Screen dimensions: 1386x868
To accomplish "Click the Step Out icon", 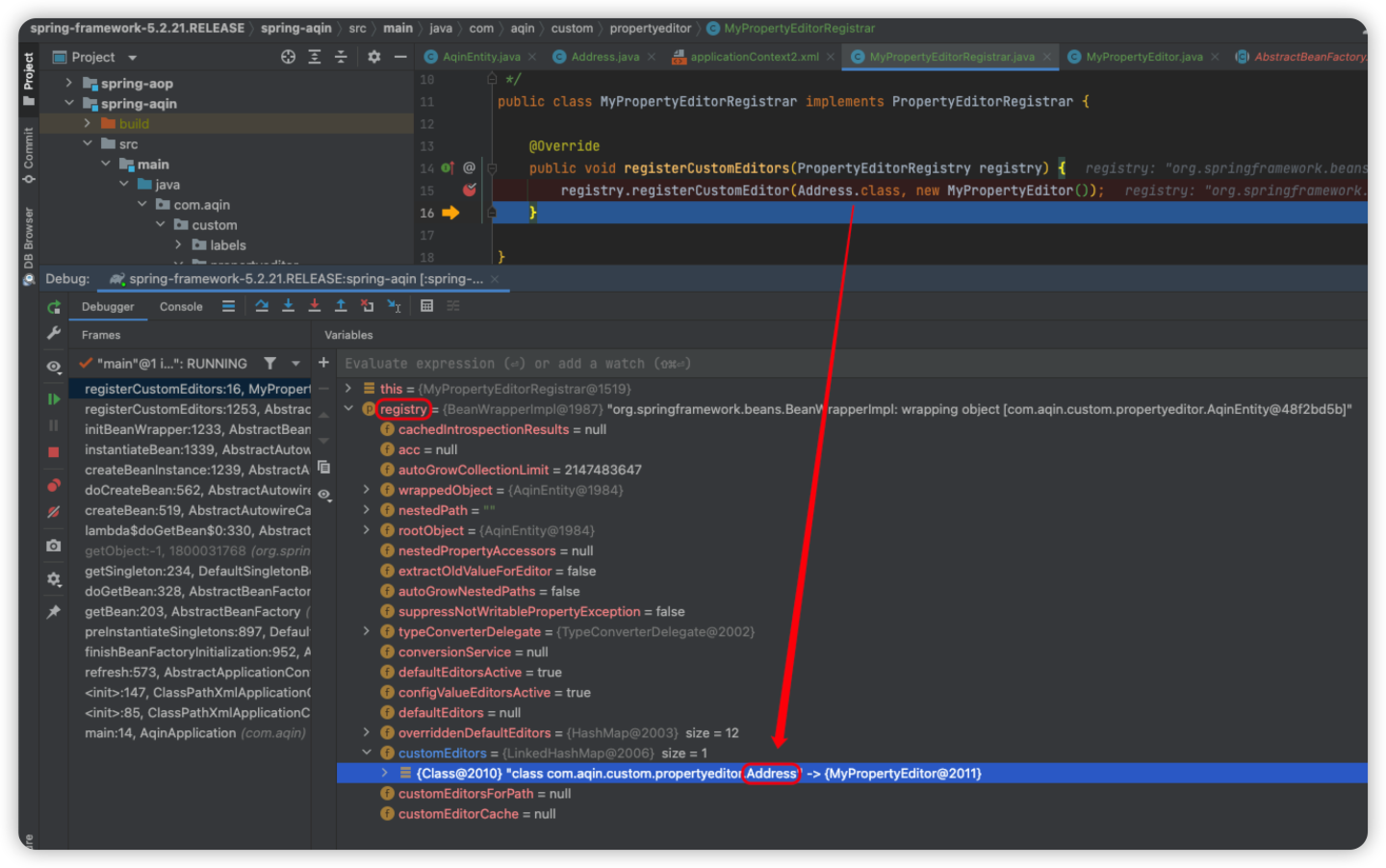I will click(x=341, y=306).
